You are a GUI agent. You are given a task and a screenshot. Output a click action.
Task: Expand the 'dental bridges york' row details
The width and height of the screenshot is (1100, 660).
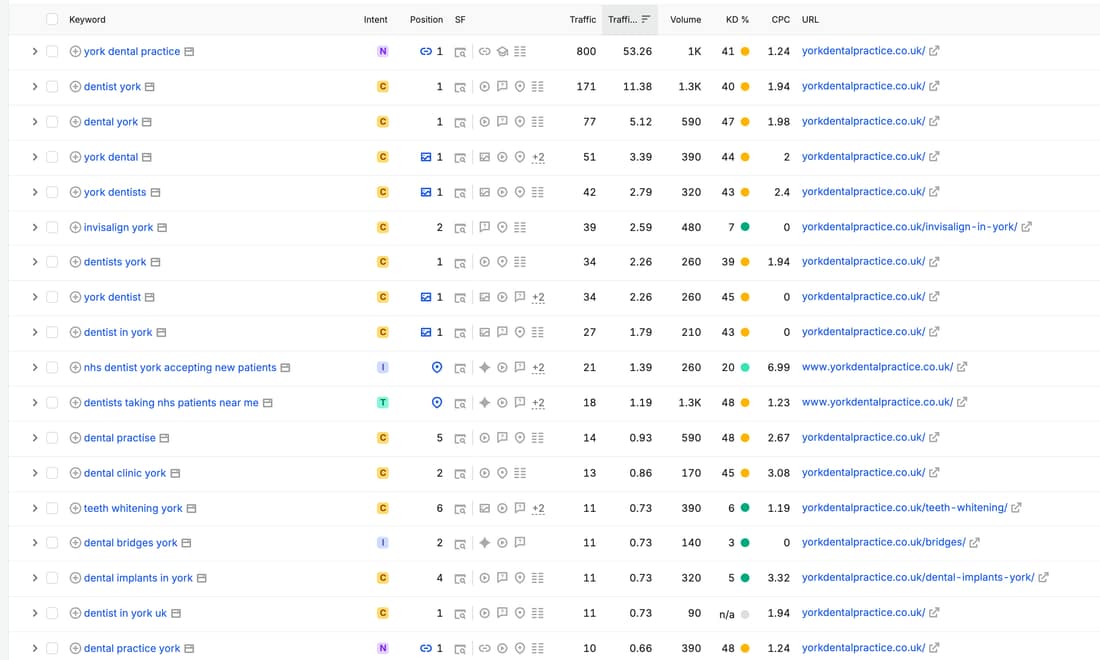(x=34, y=543)
